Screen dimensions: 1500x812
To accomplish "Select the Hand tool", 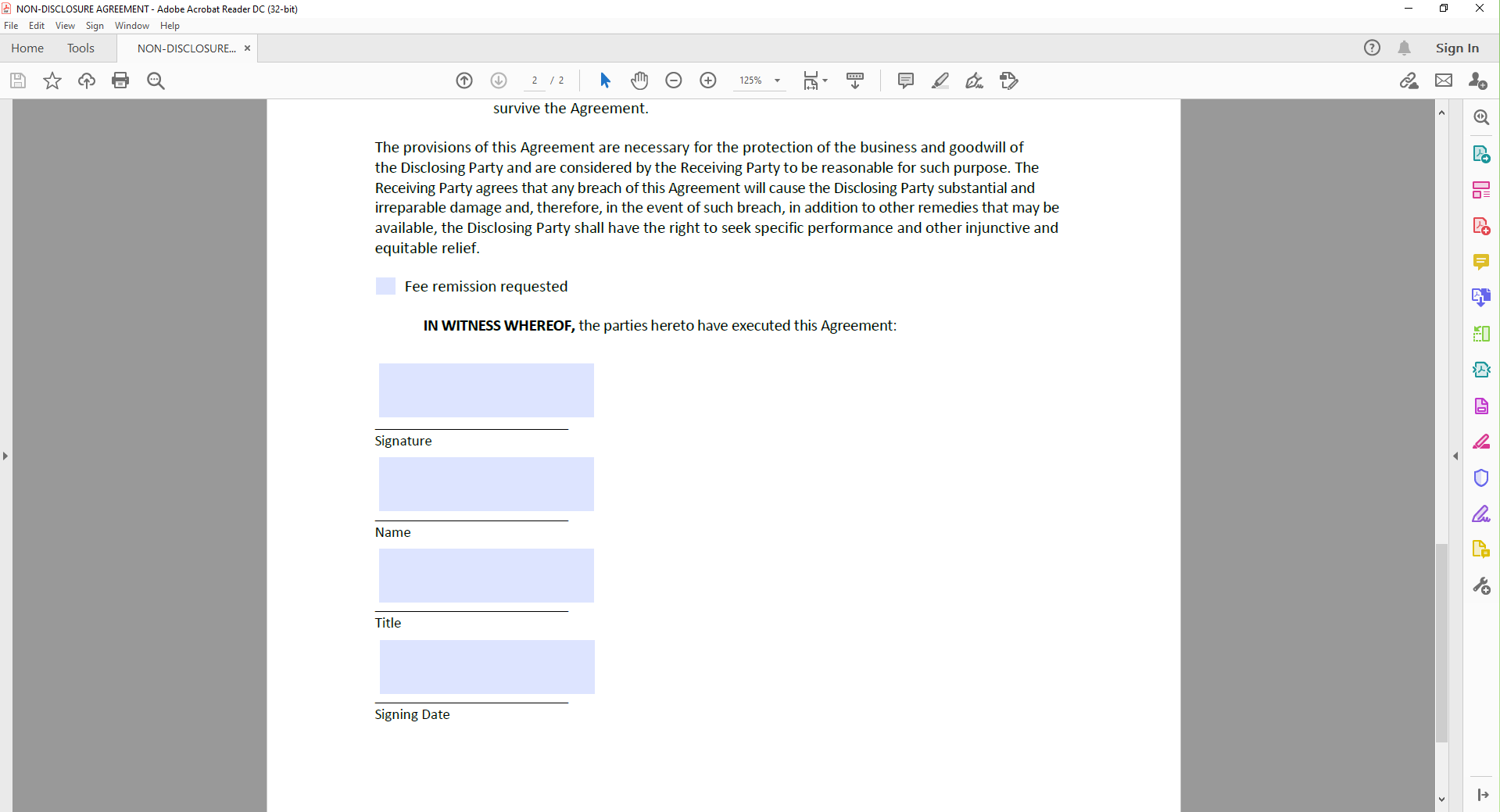I will (639, 80).
